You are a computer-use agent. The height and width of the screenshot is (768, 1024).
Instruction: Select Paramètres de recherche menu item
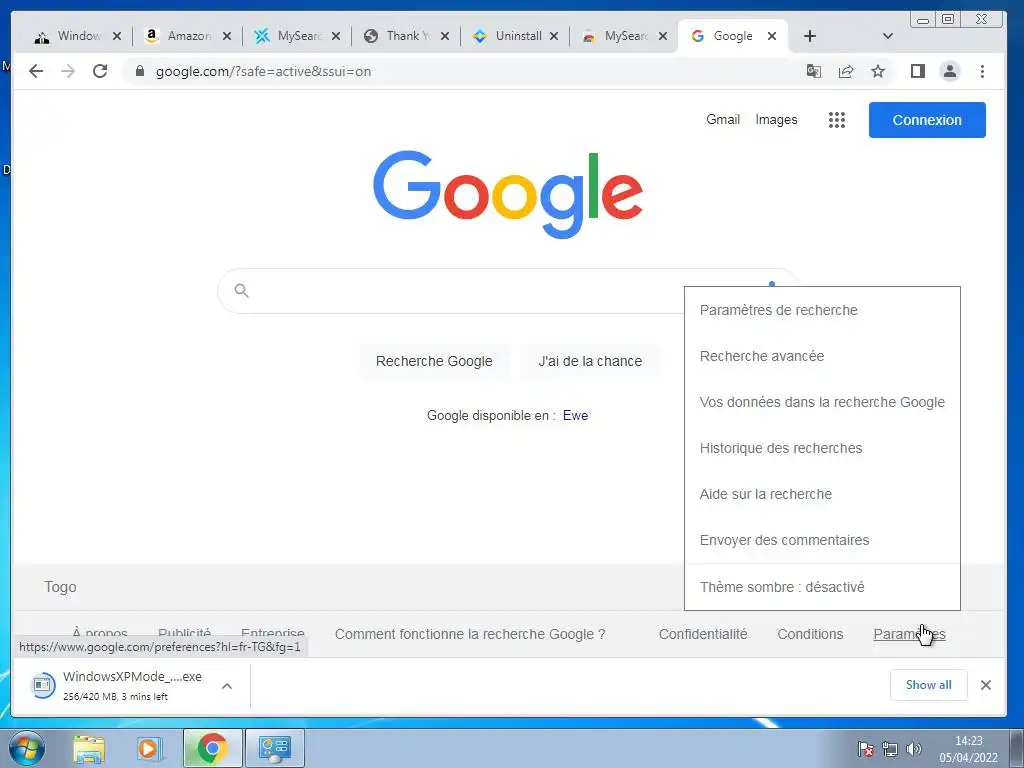(x=822, y=310)
